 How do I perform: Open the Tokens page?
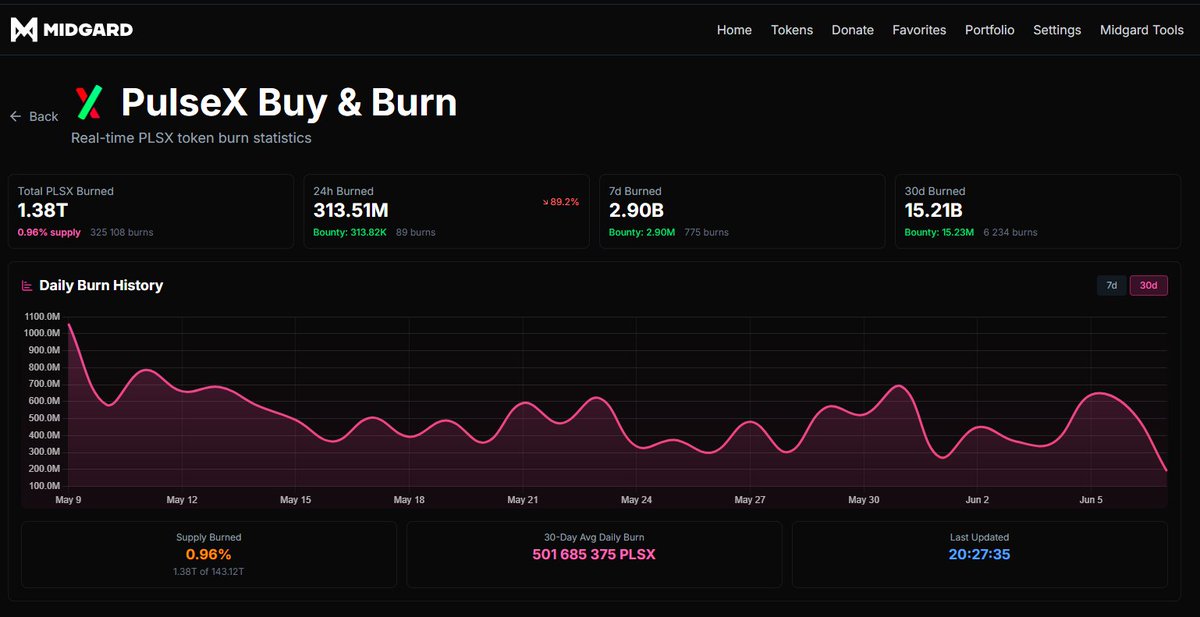pos(792,30)
